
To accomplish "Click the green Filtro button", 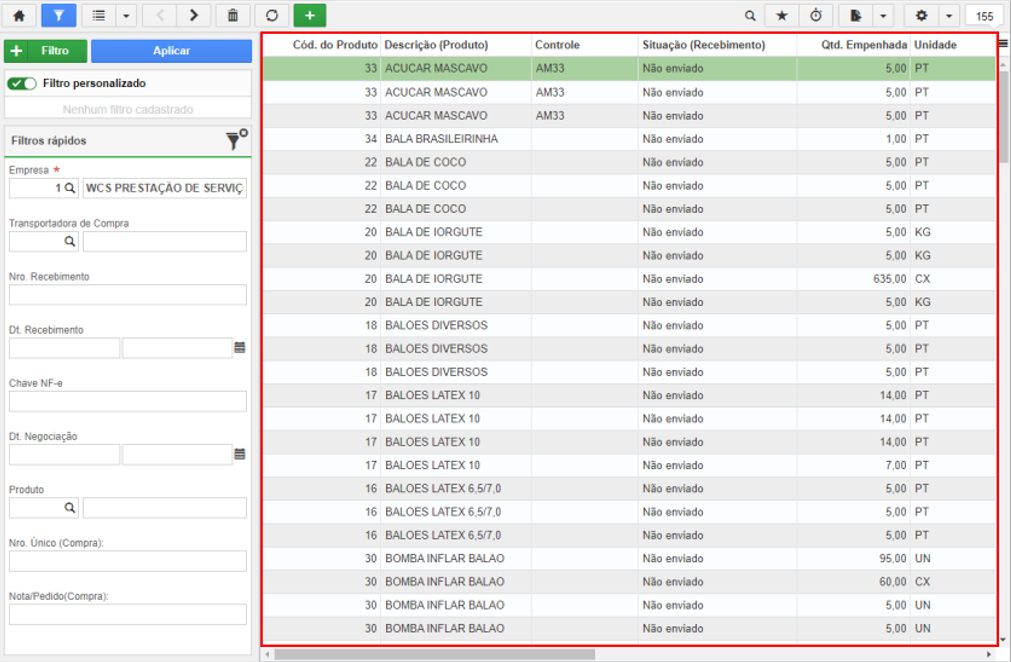I will click(x=46, y=51).
